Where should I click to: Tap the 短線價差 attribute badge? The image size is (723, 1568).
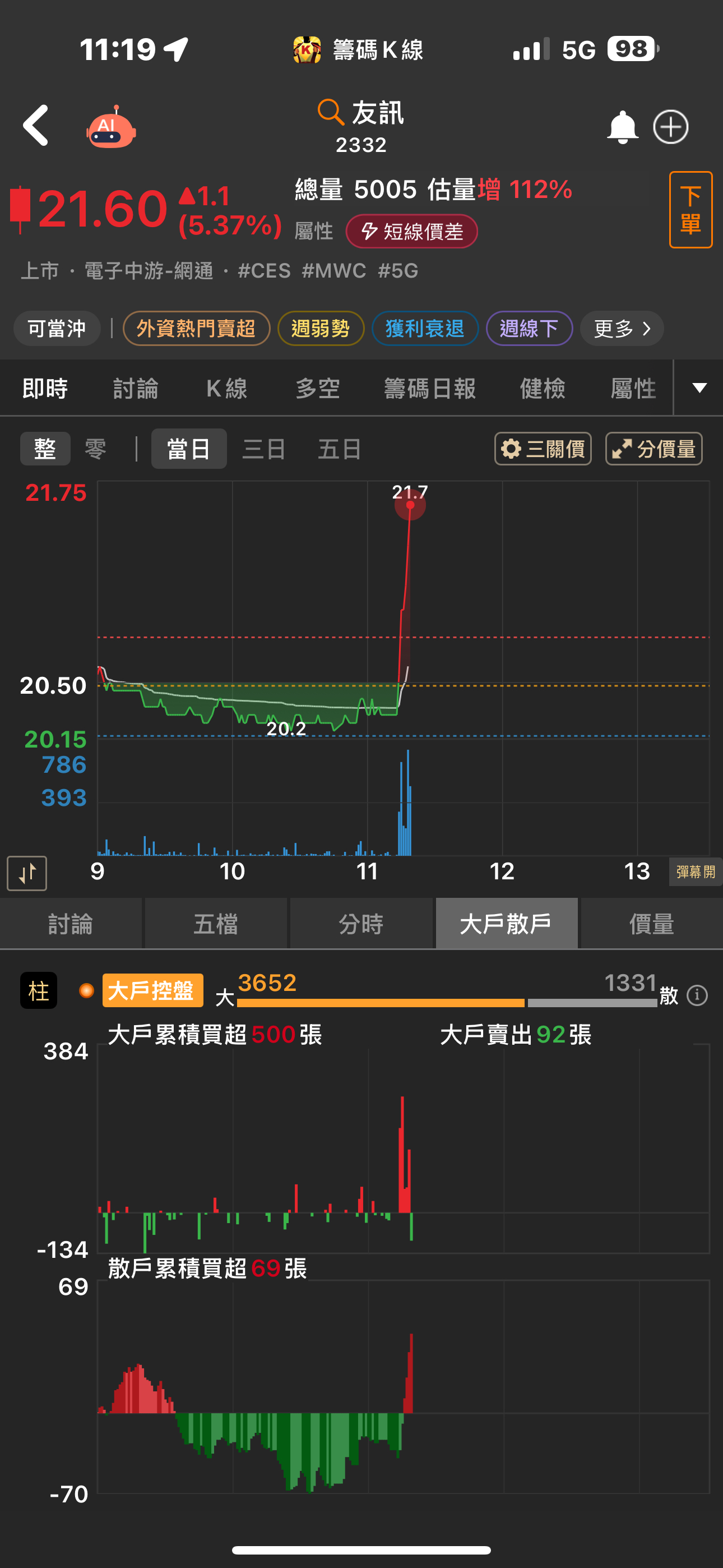[411, 231]
